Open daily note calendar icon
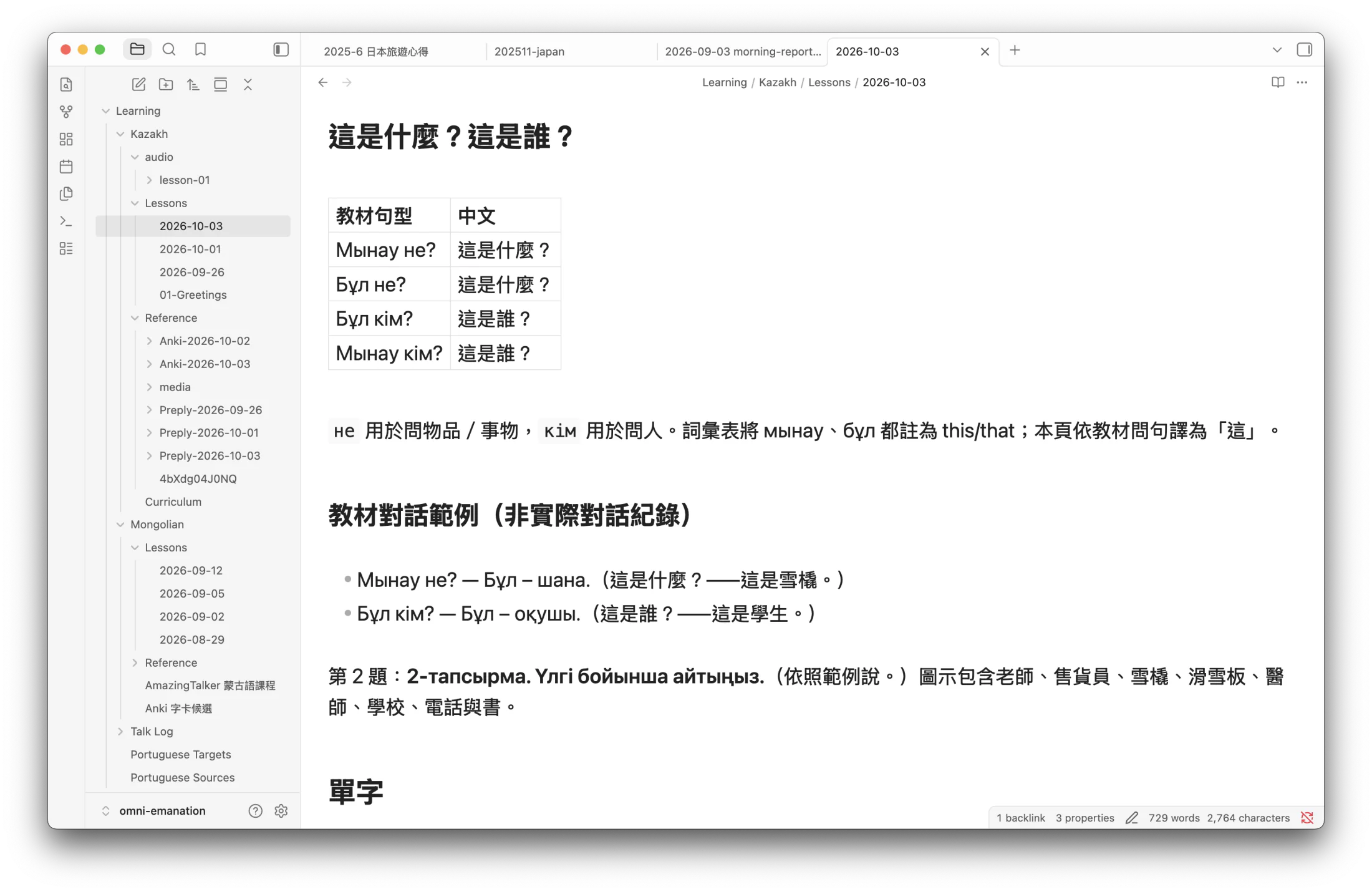This screenshot has height=892, width=1372. pyautogui.click(x=66, y=167)
